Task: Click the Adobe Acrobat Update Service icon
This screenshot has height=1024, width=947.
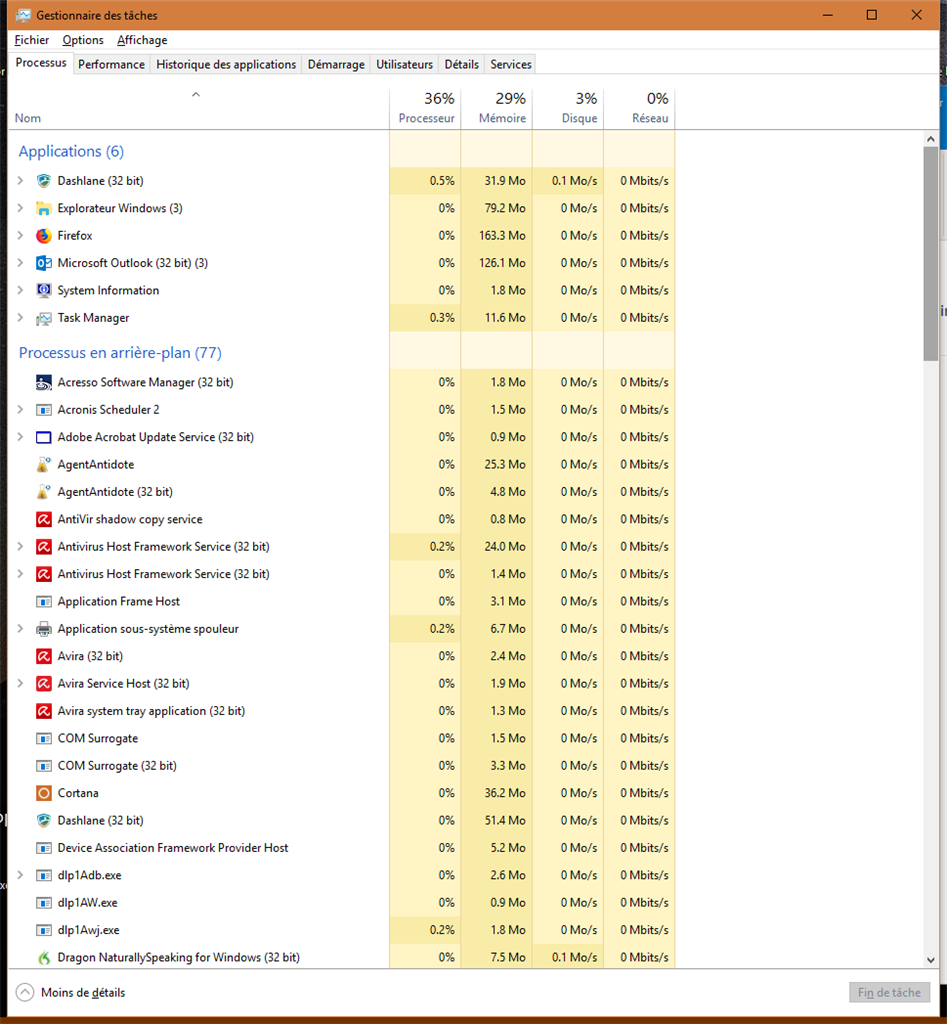Action: (x=44, y=438)
